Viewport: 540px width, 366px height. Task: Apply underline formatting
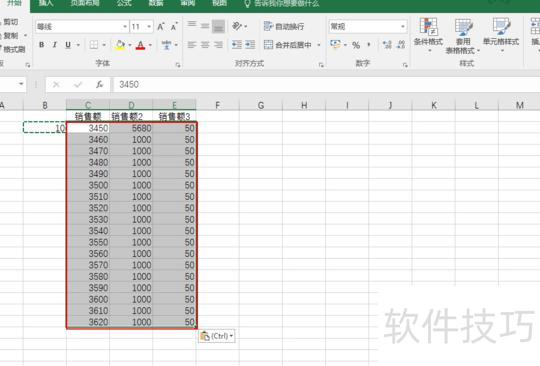coord(68,45)
